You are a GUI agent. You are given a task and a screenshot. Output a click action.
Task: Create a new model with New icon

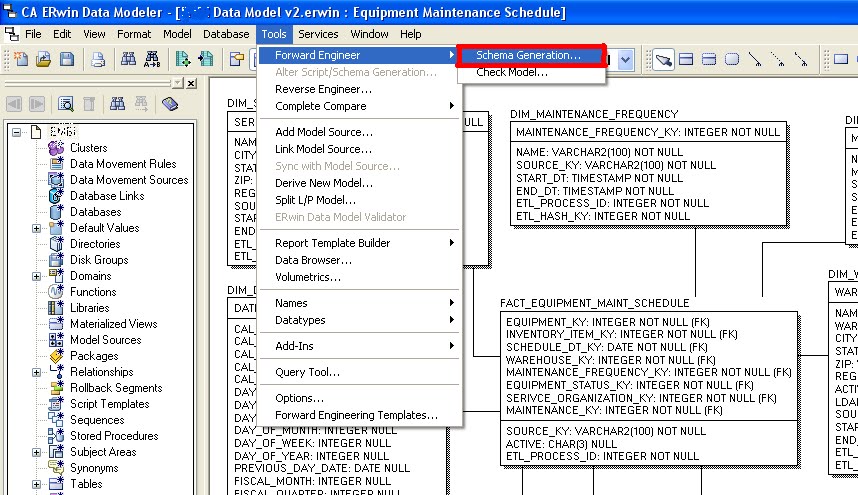21,59
